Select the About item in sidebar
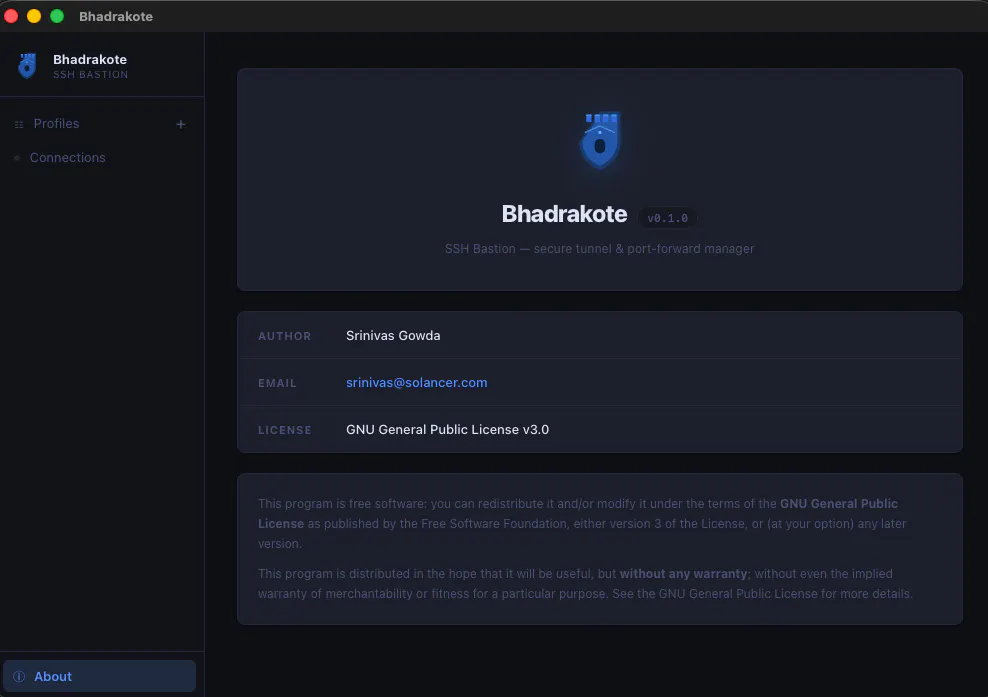Image resolution: width=988 pixels, height=697 pixels. tap(100, 676)
